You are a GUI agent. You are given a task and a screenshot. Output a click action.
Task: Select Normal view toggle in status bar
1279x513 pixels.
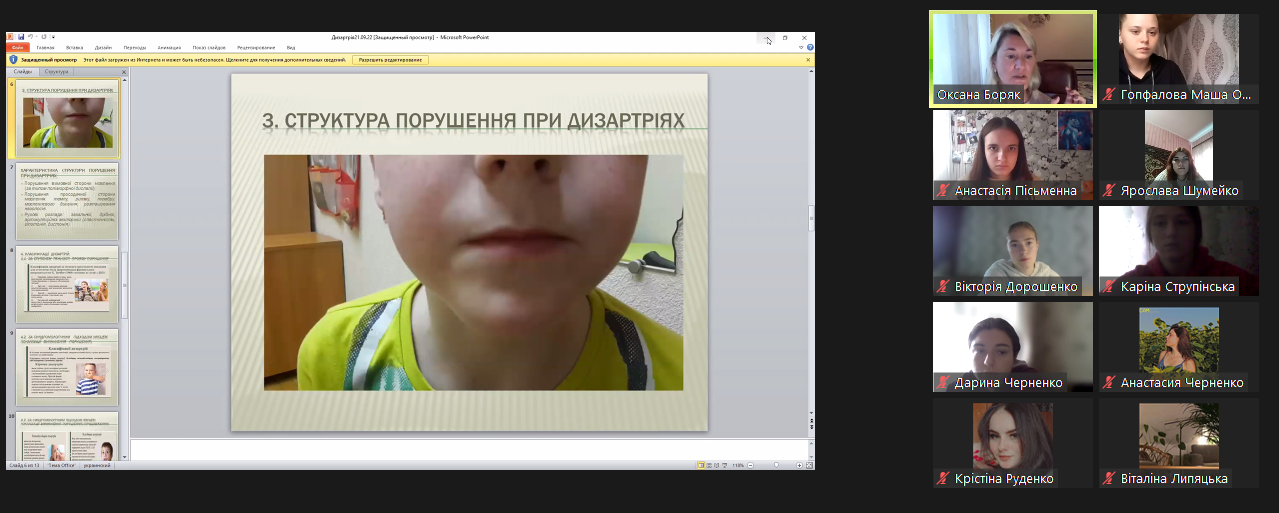700,466
